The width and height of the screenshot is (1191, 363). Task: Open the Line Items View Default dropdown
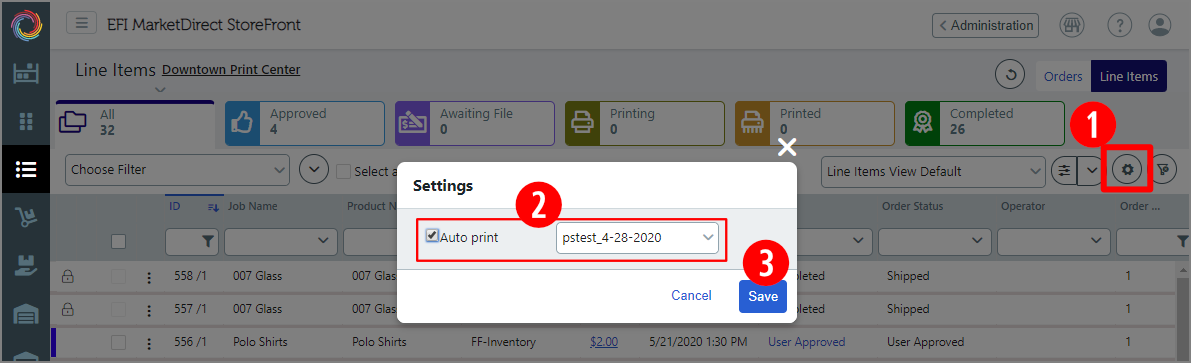click(934, 171)
